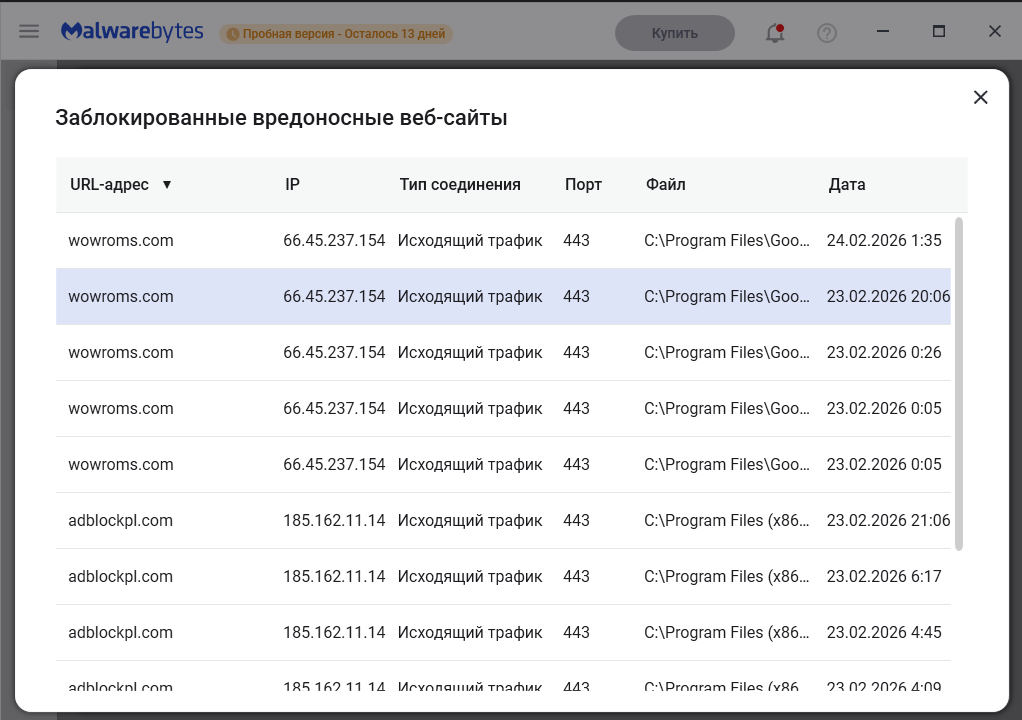Click the Порт column header

pos(583,184)
